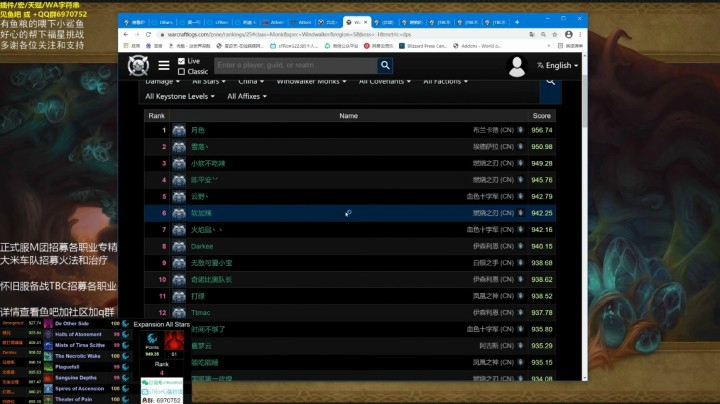Open the Chrome profile icon
Viewport: 720px width, 404px height.
pyautogui.click(x=568, y=34)
